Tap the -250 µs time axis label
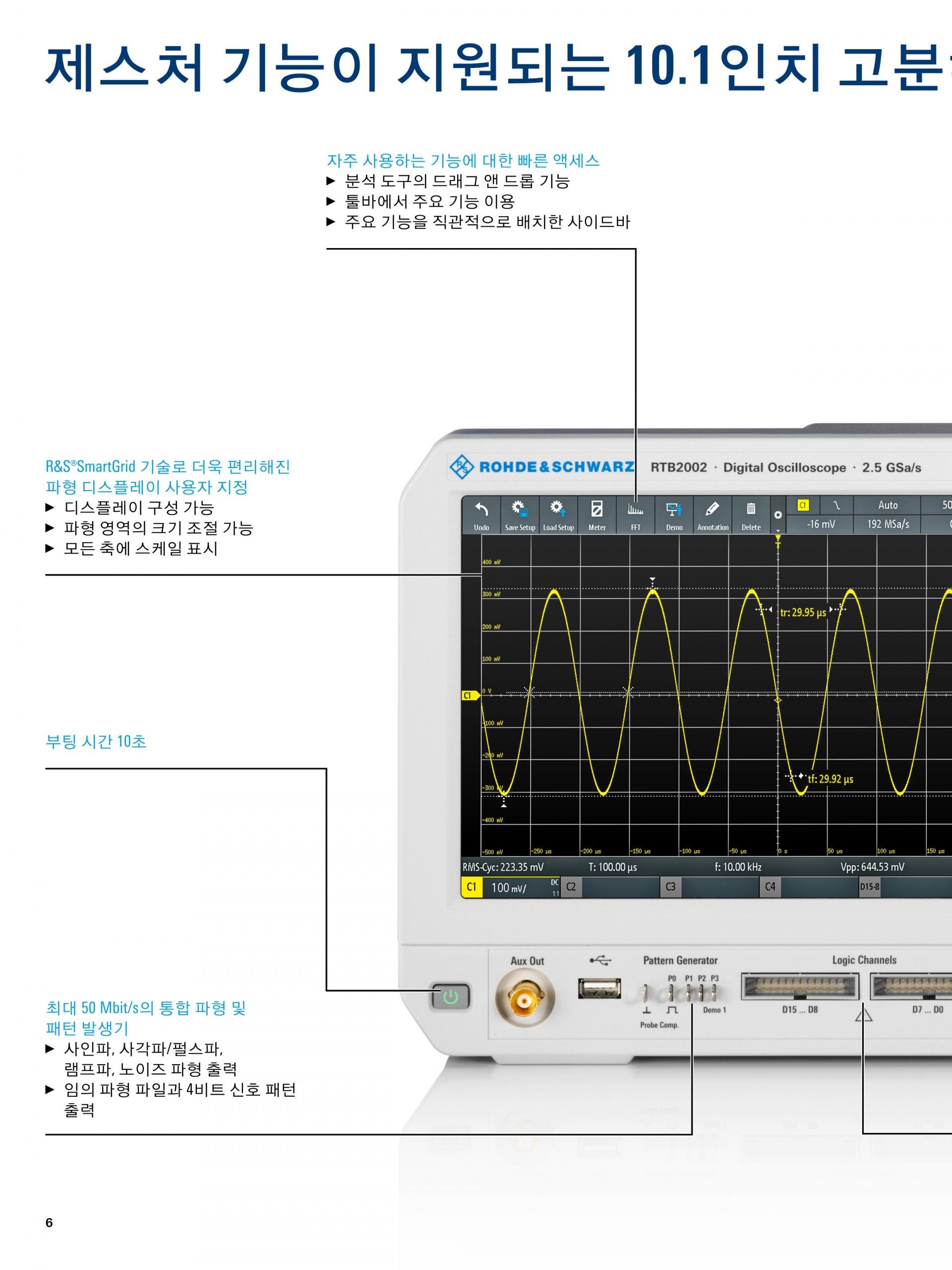 (x=542, y=851)
